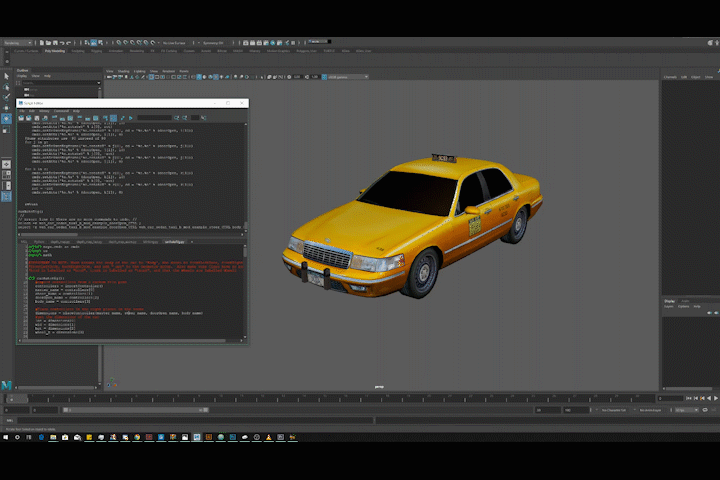Select the arrow Select tool in toolbox
720x480 pixels.
6,76
